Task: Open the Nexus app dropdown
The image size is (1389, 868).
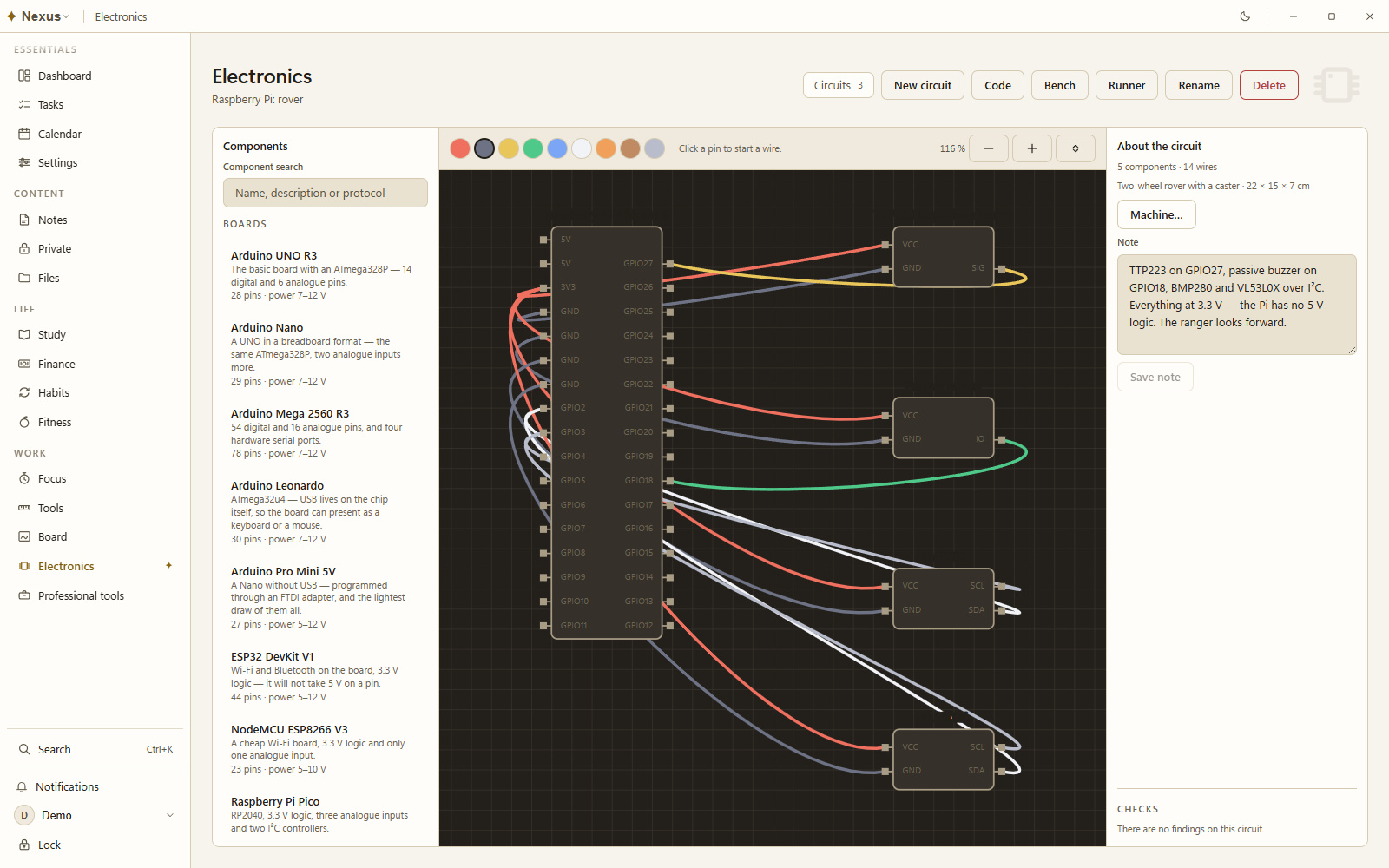Action: coord(38,16)
